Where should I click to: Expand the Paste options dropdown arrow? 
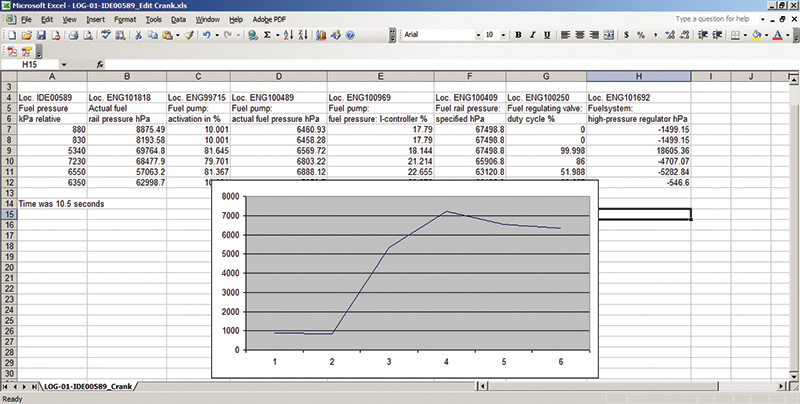click(177, 35)
